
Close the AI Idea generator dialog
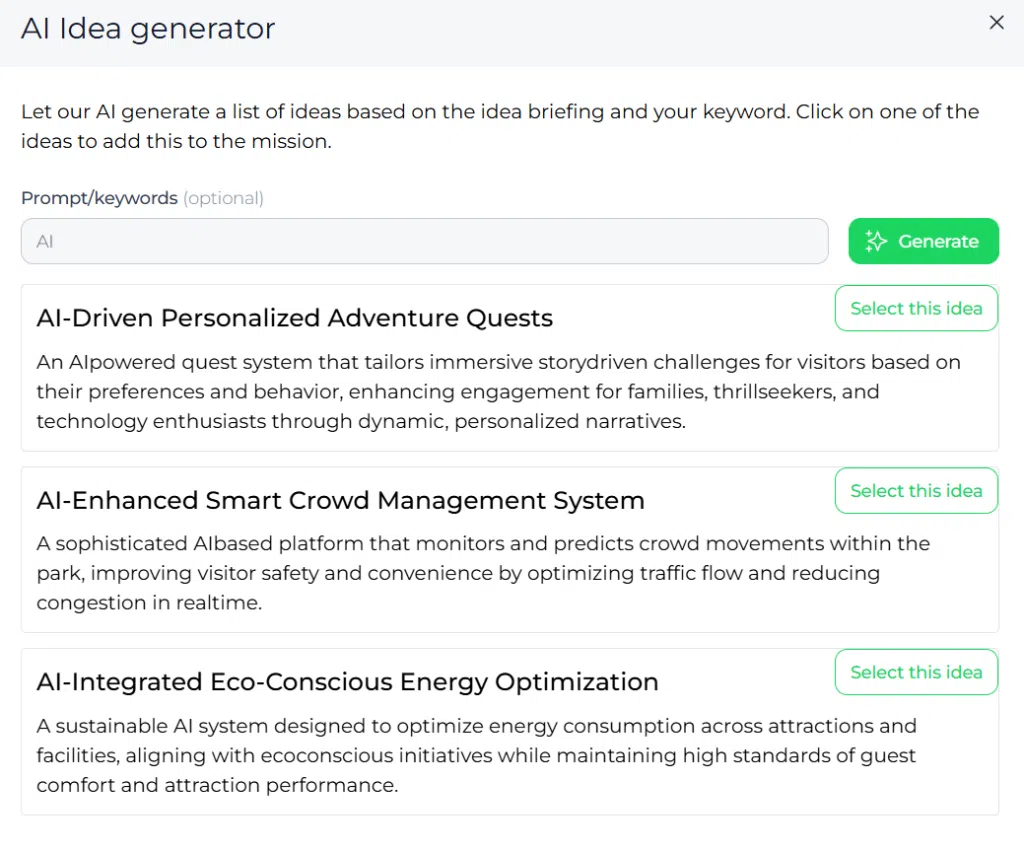[x=996, y=23]
